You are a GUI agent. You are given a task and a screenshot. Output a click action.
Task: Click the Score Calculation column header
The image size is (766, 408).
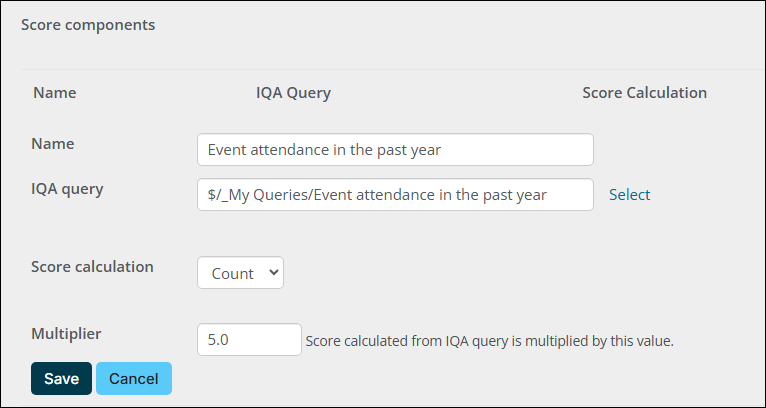tap(644, 93)
